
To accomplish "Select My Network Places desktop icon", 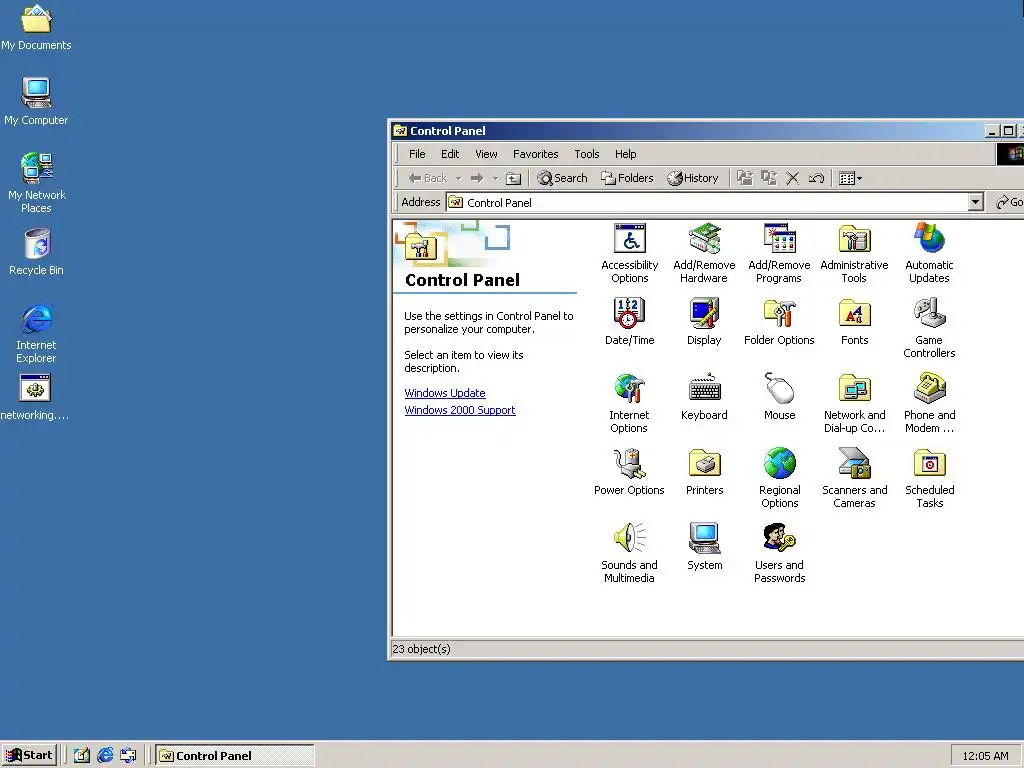I will coord(36,183).
